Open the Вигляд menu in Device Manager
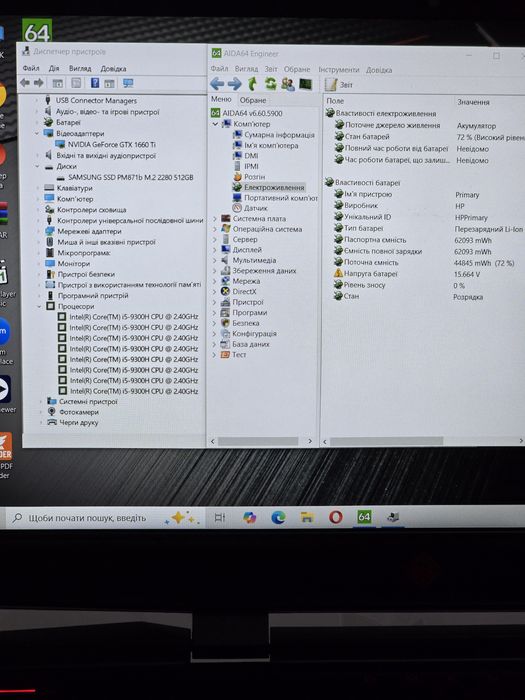 click(80, 68)
